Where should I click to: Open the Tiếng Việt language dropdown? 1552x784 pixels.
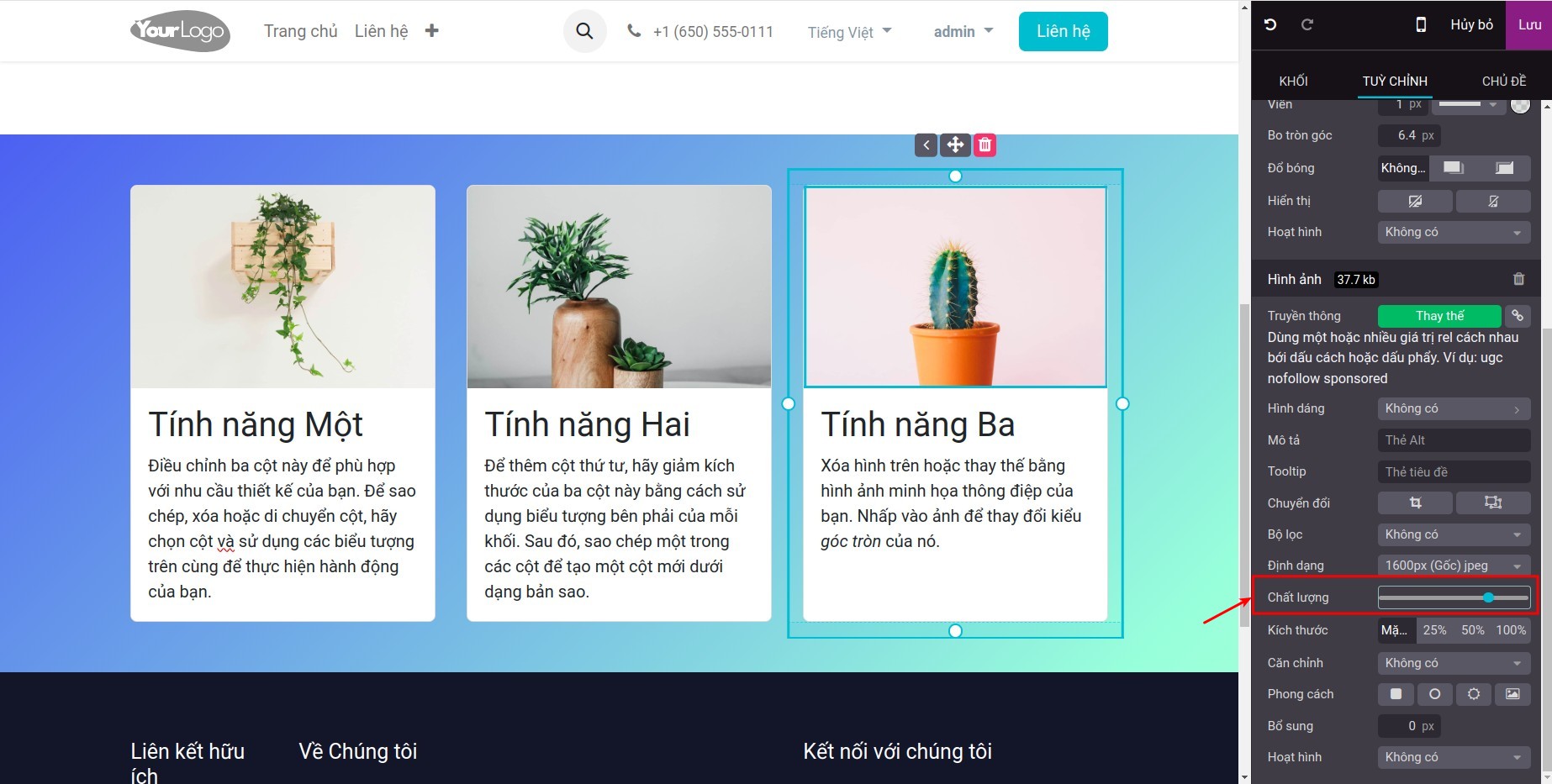pos(849,32)
